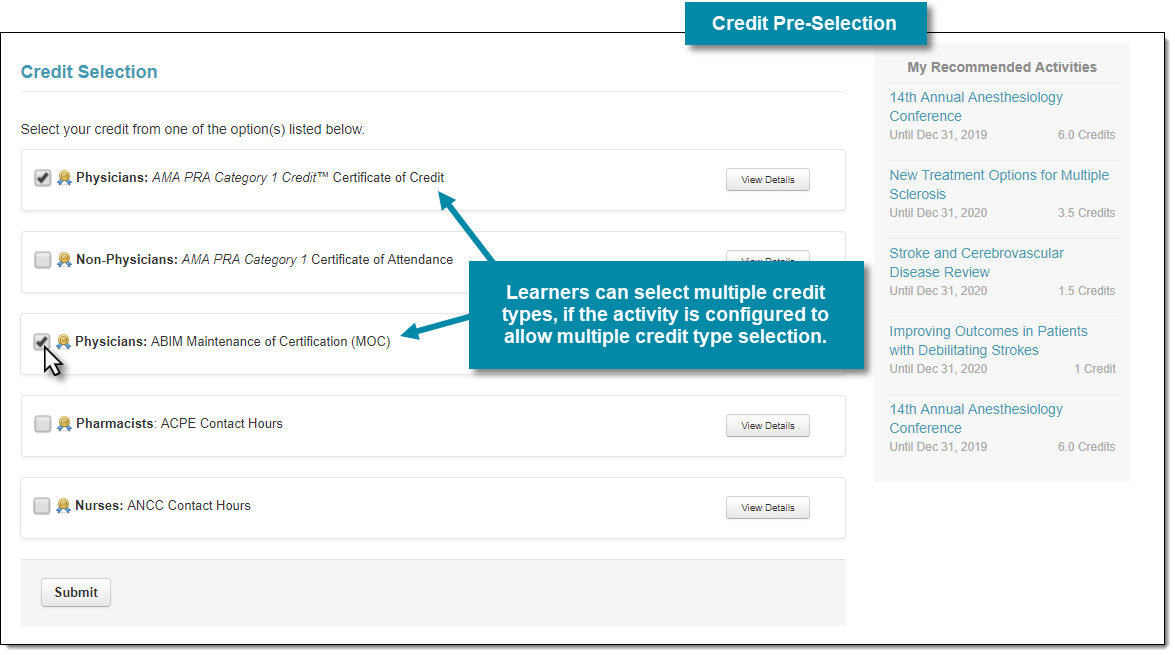
Task: View Details for Physicians AMA PRA credit
Action: point(767,180)
